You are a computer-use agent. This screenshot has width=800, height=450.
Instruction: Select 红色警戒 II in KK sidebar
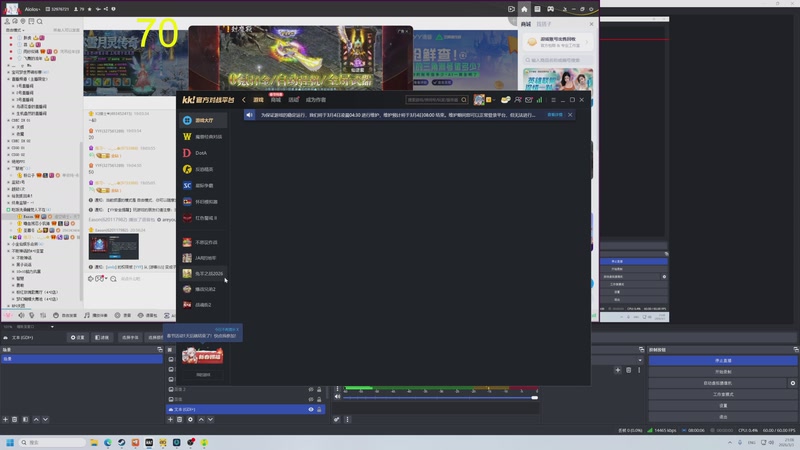(203, 218)
